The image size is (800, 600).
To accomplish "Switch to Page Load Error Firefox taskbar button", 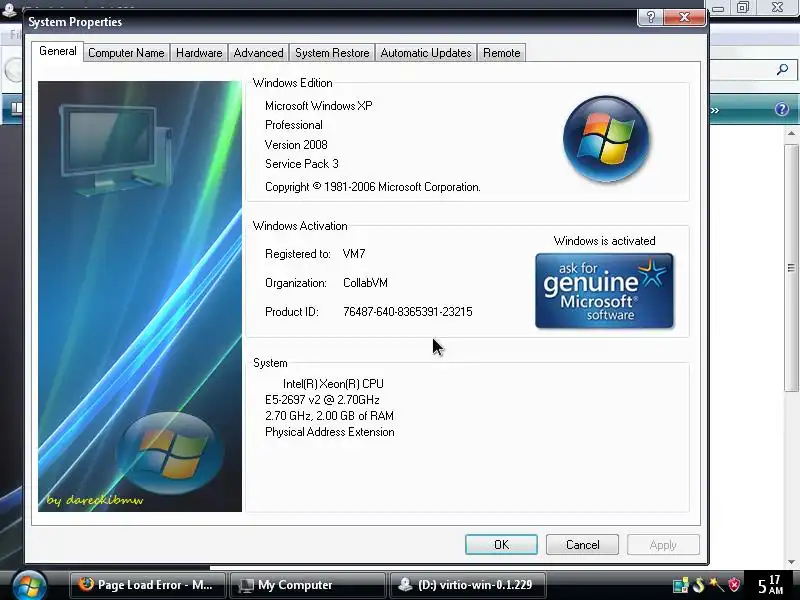I will coord(147,585).
